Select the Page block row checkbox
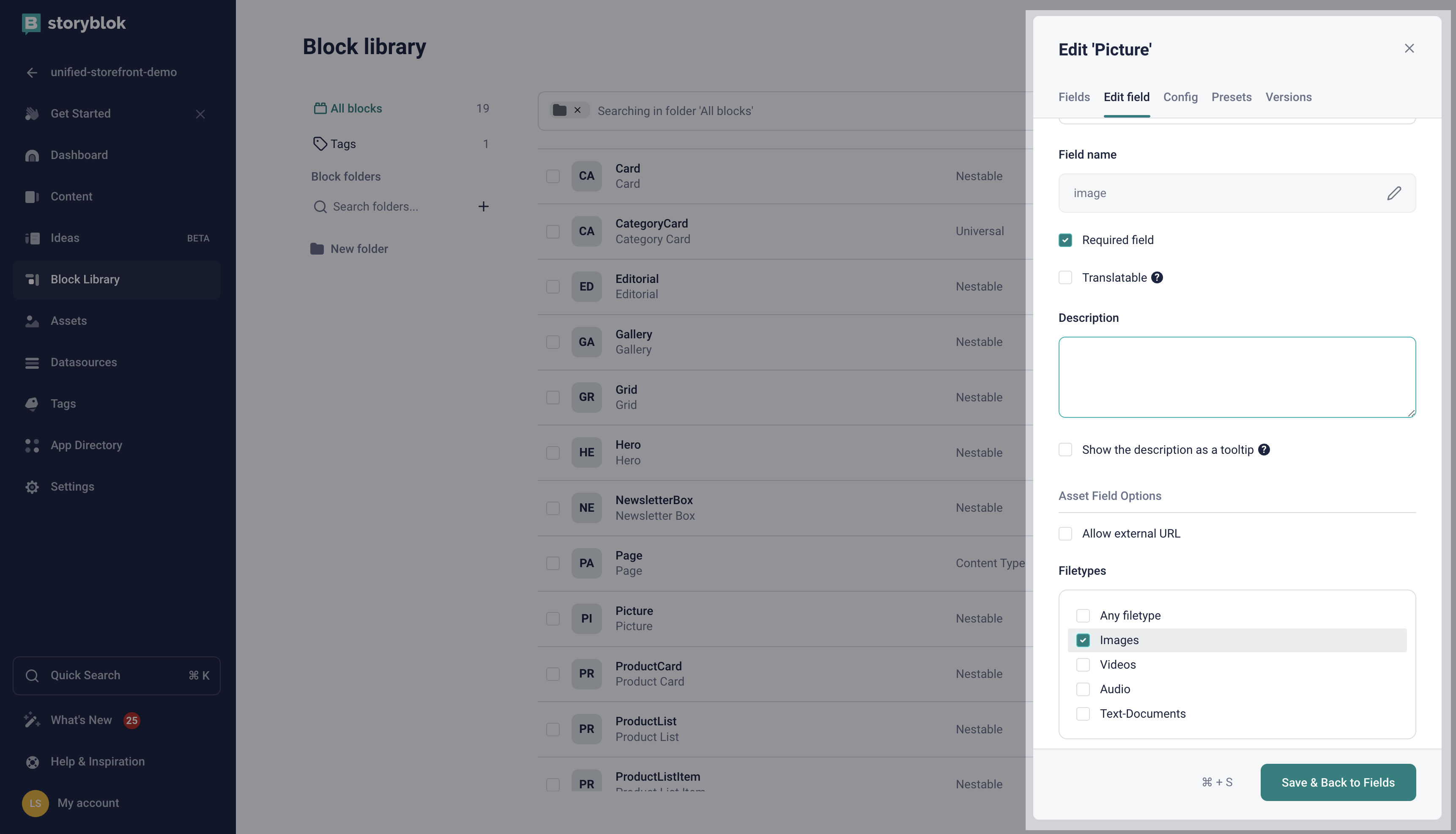Screen dimensions: 1456x834 pyautogui.click(x=553, y=563)
